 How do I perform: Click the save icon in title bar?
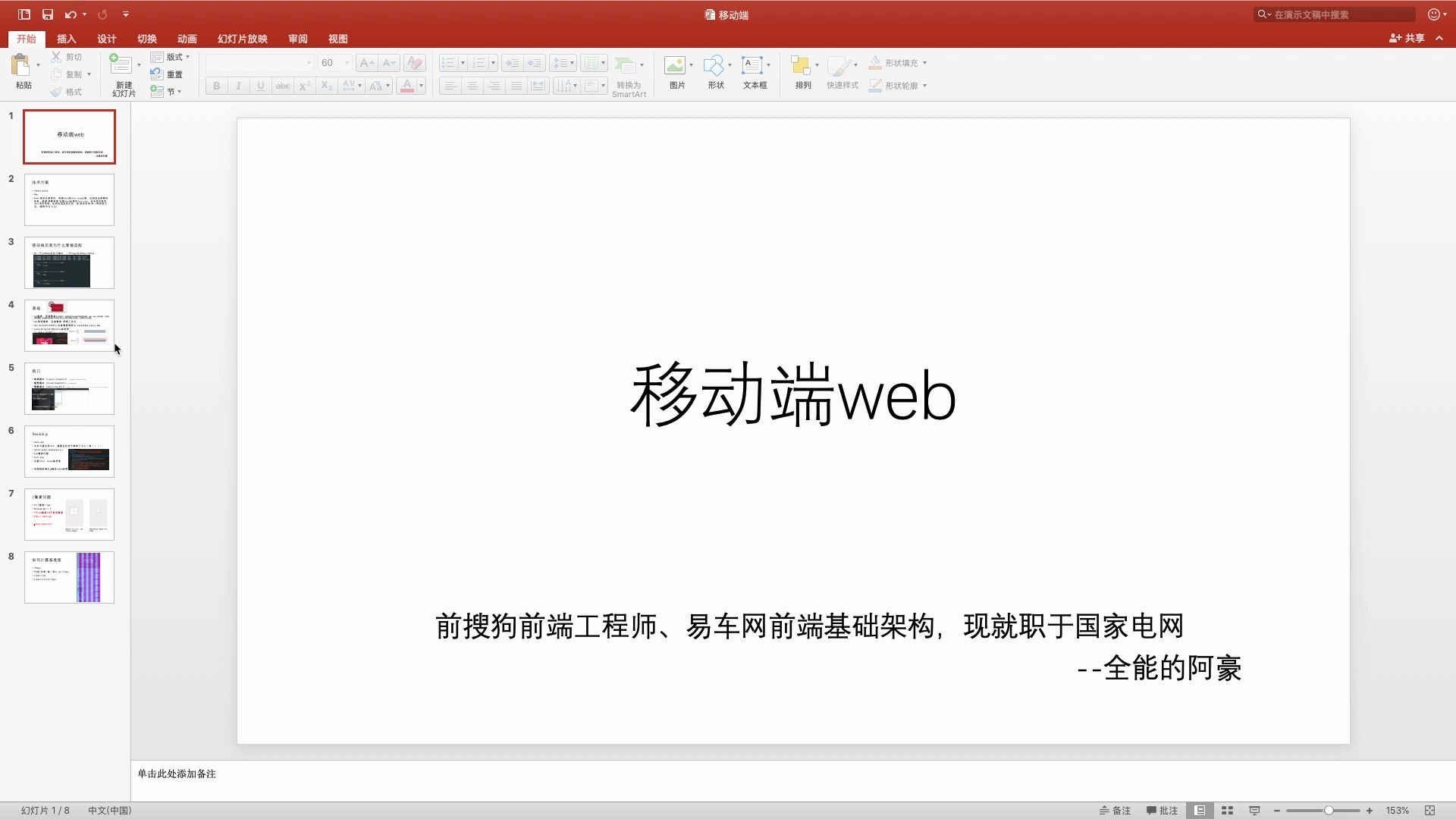(48, 14)
